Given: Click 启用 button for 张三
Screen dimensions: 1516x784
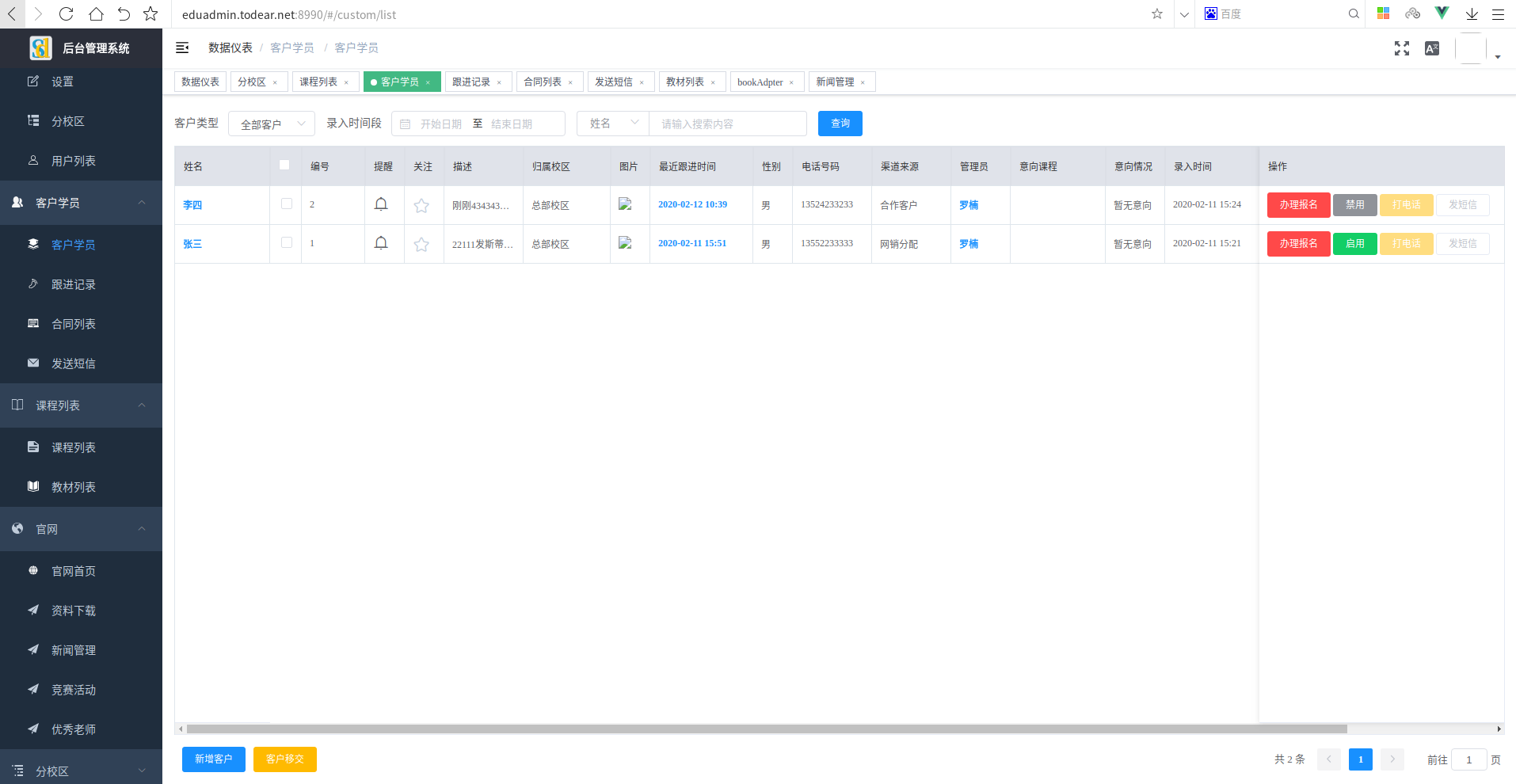Looking at the screenshot, I should tap(1355, 243).
